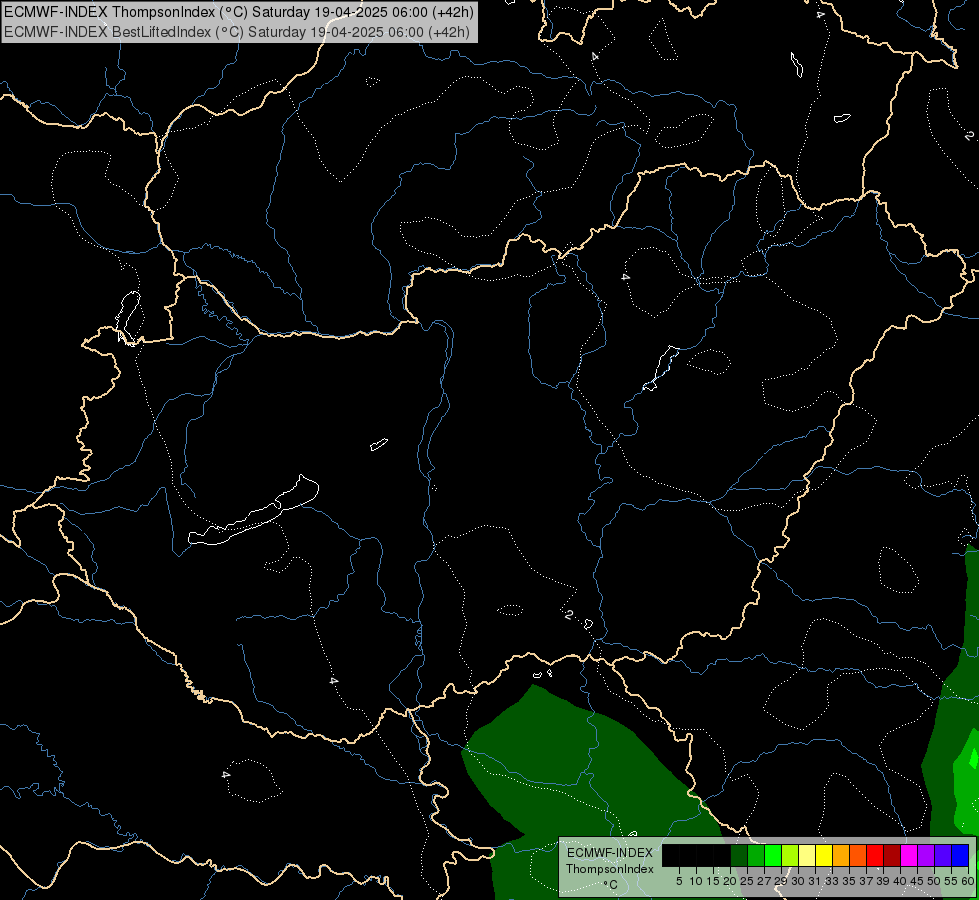
Task: Click the ThompsonIndex title line at top
Action: pyautogui.click(x=239, y=12)
